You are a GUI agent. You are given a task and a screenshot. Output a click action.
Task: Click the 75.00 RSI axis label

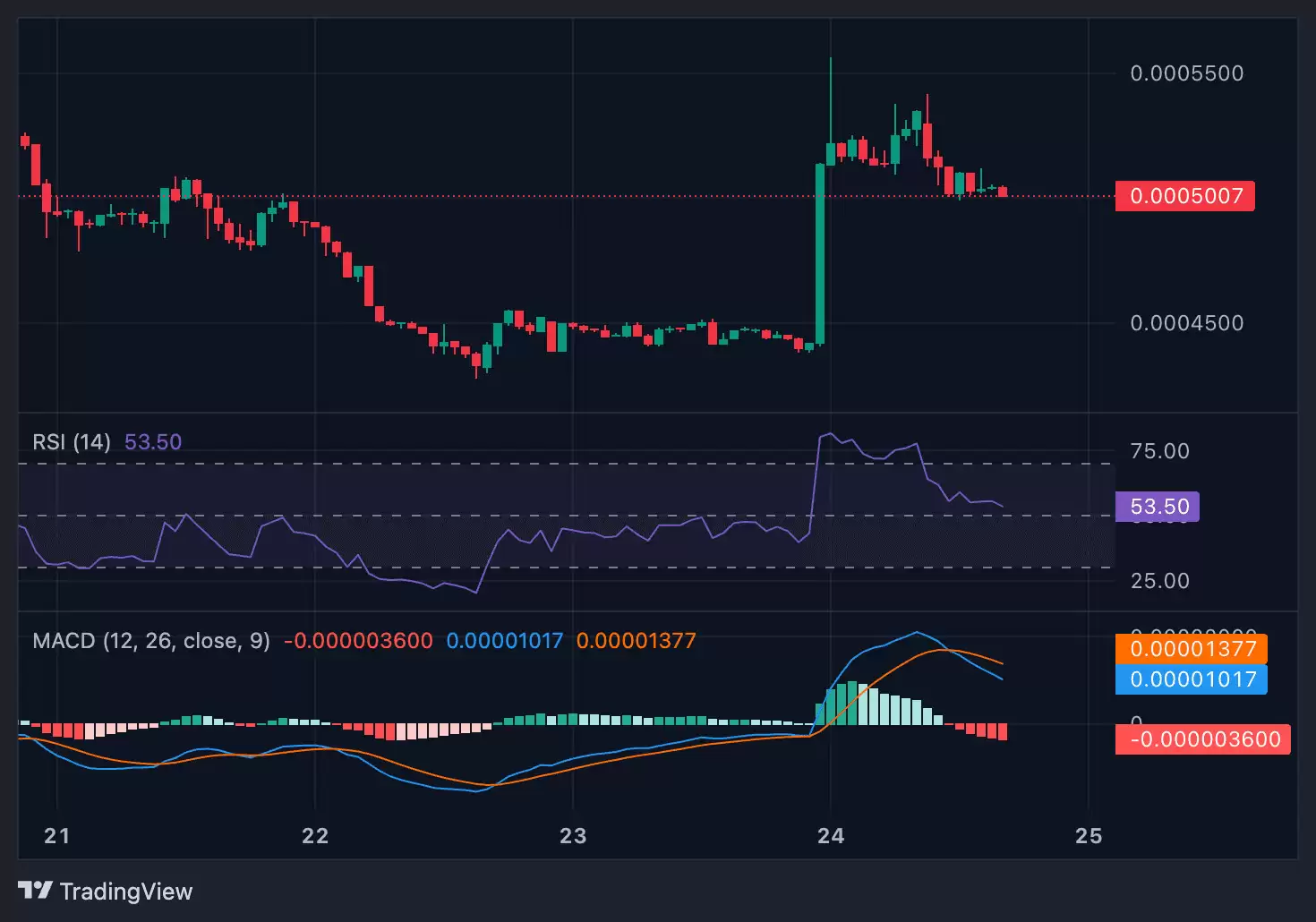(1159, 451)
